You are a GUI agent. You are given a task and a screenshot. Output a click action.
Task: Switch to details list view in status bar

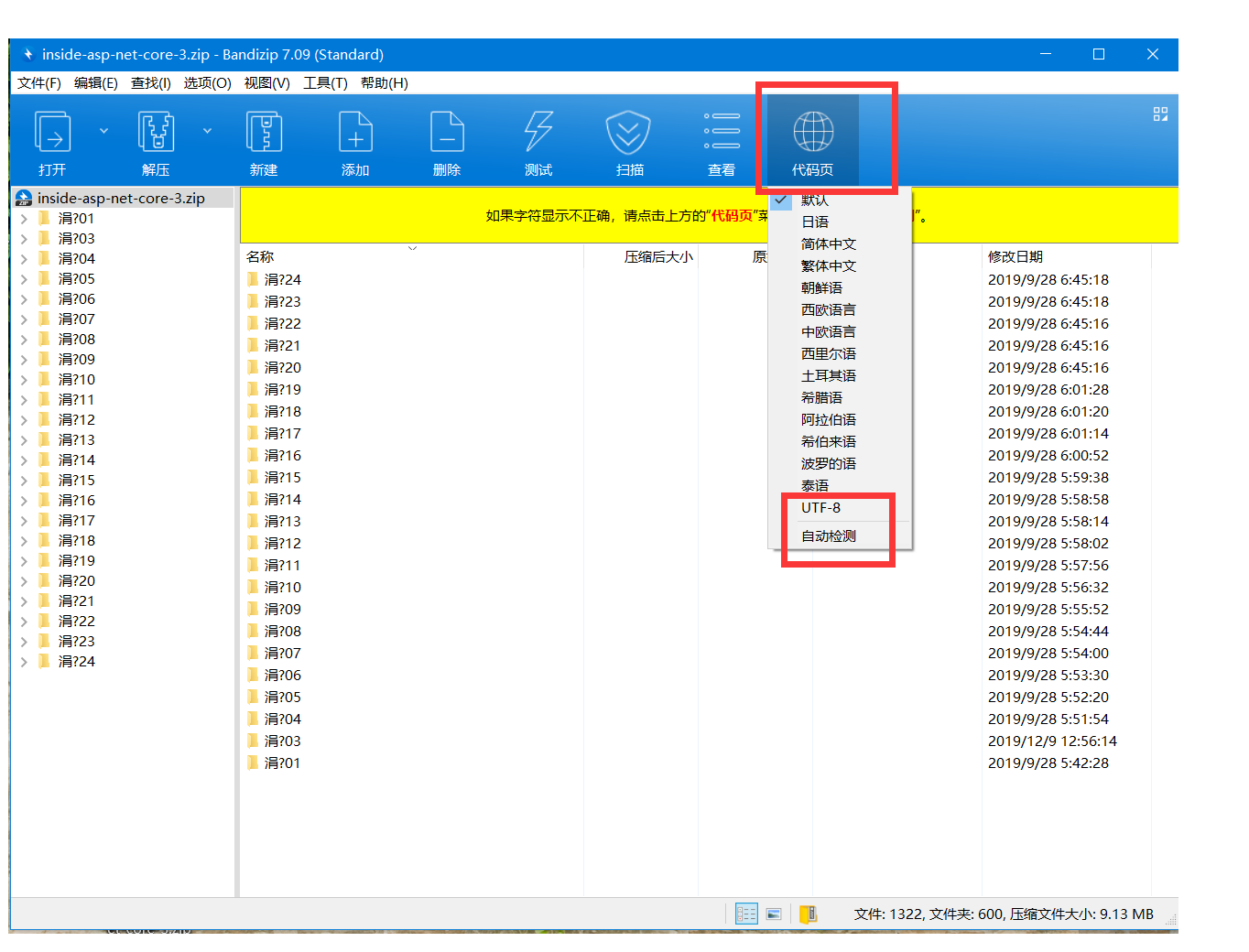coord(746,914)
